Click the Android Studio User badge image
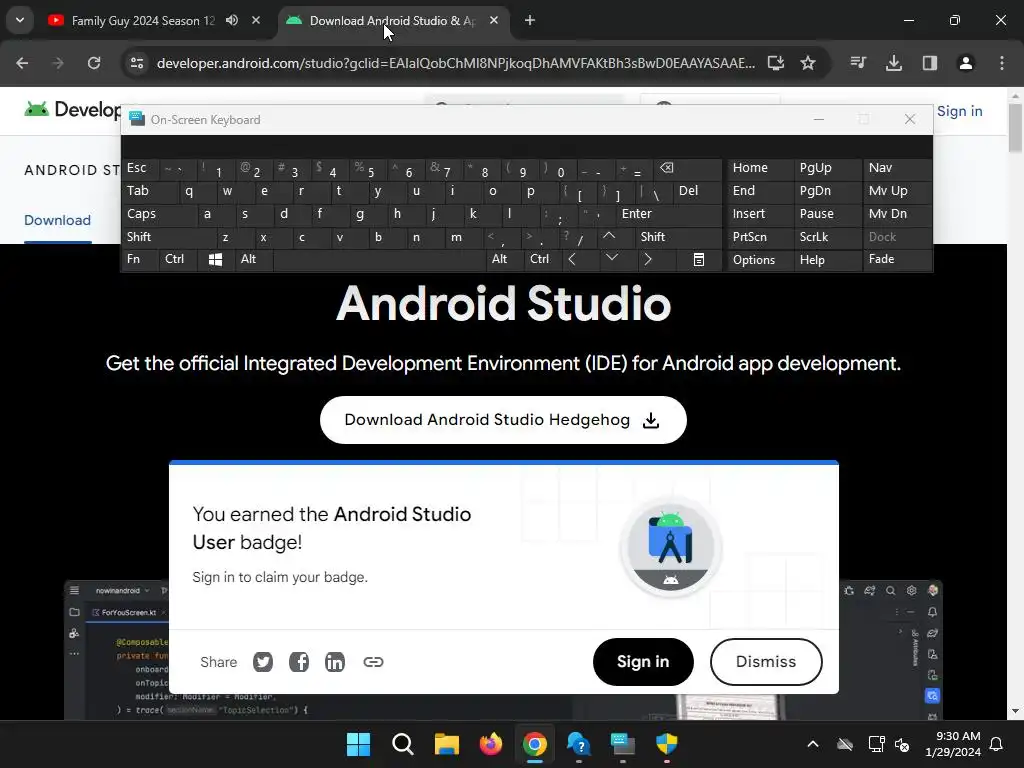Viewport: 1024px width, 768px height. point(671,547)
